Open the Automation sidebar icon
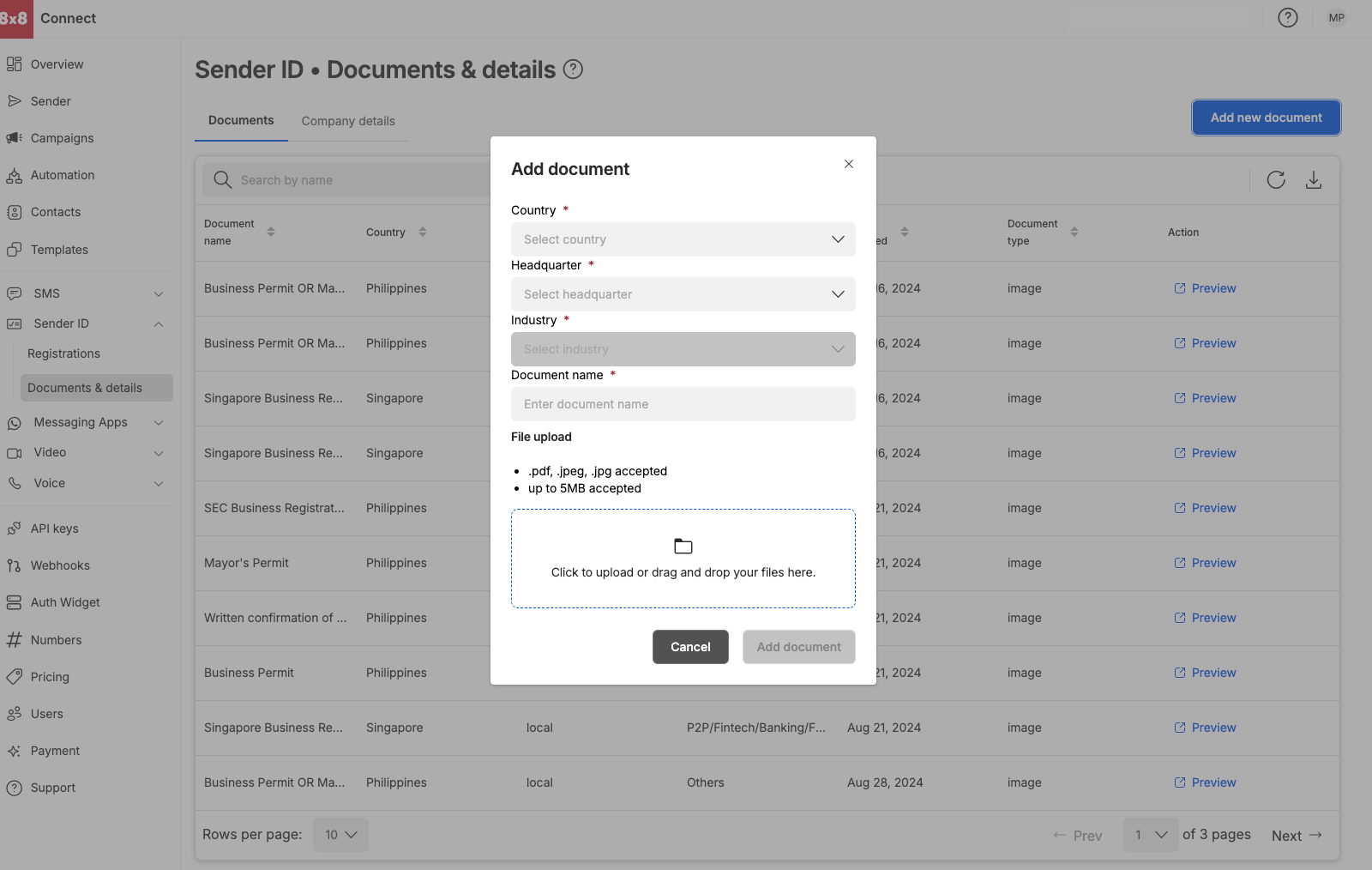The height and width of the screenshot is (870, 1372). (15, 175)
